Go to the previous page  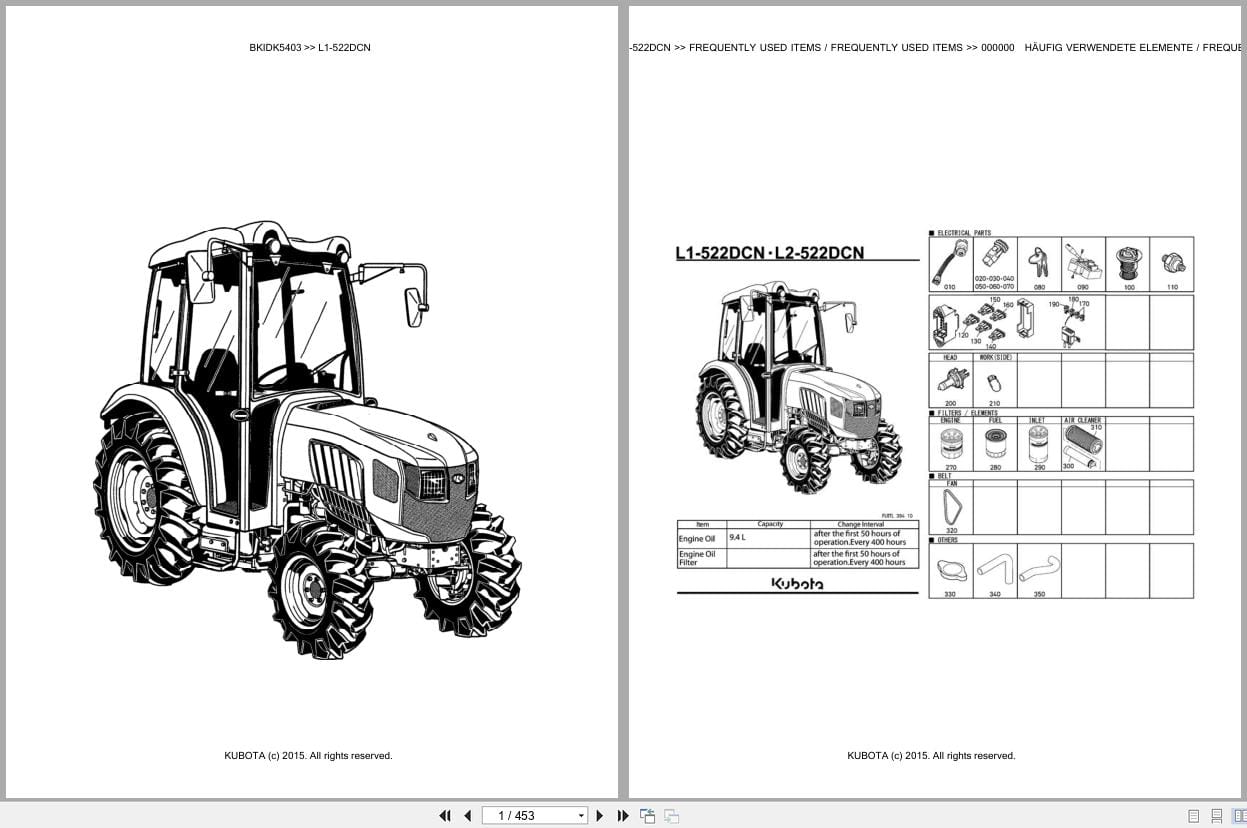pos(467,816)
